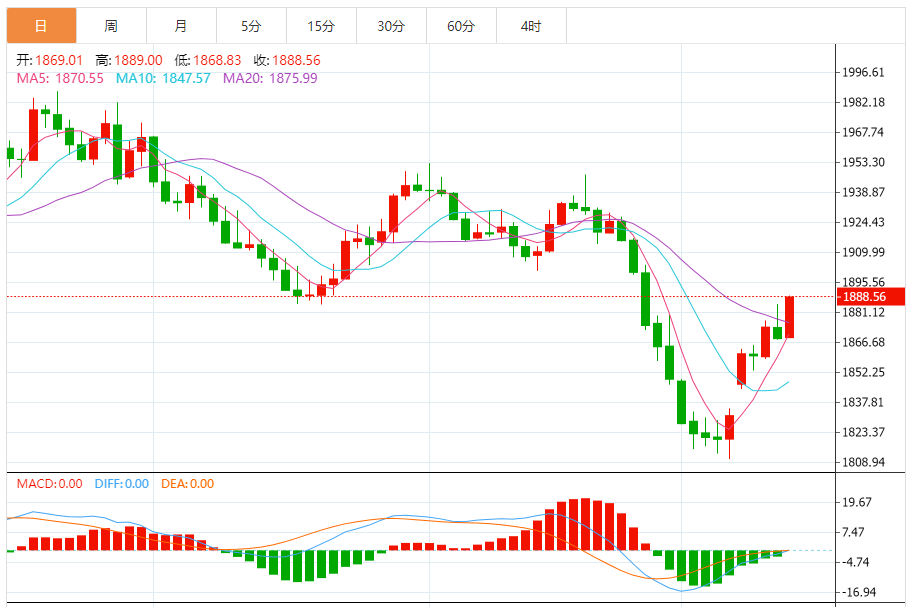Click the 1953.30 price axis label
The image size is (911, 607).
(x=863, y=162)
